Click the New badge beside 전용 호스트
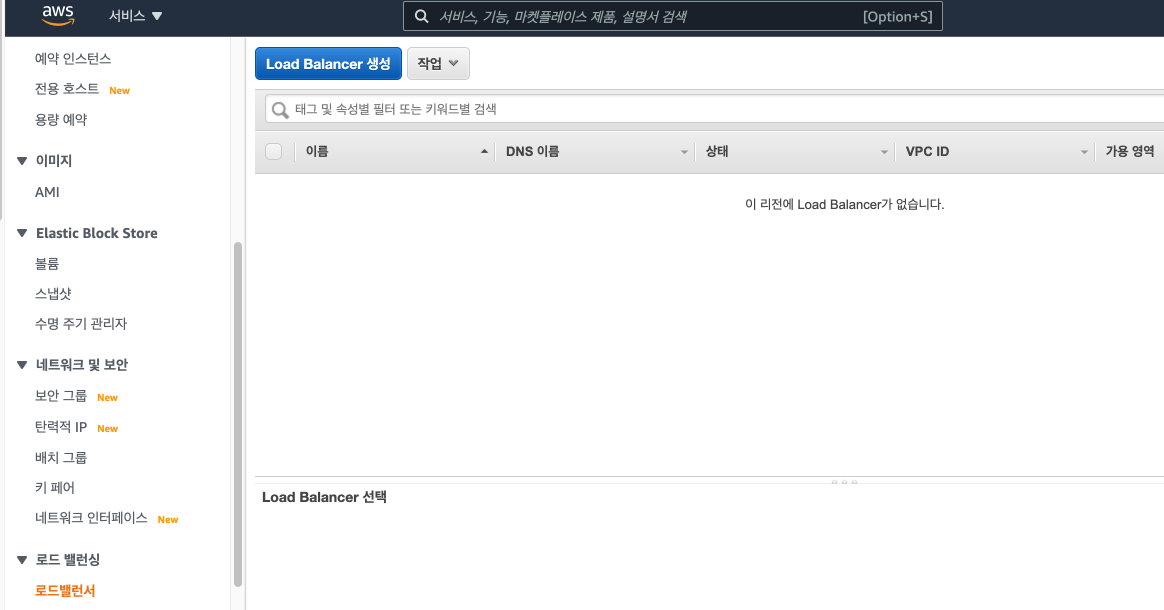The image size is (1164, 610). [x=120, y=91]
